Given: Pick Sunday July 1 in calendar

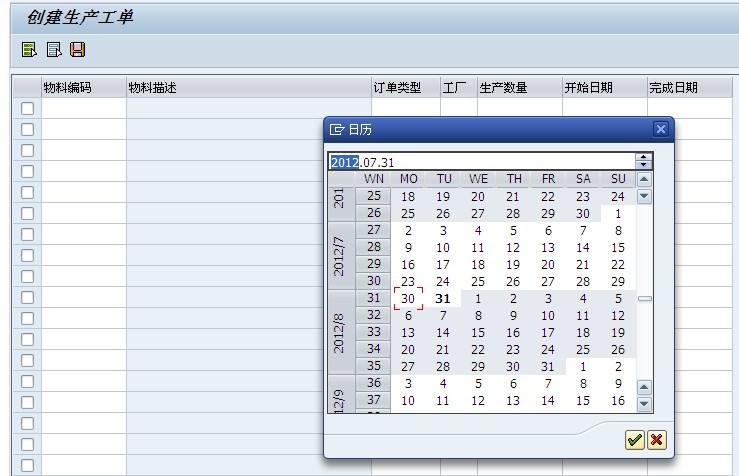Looking at the screenshot, I should (x=618, y=213).
